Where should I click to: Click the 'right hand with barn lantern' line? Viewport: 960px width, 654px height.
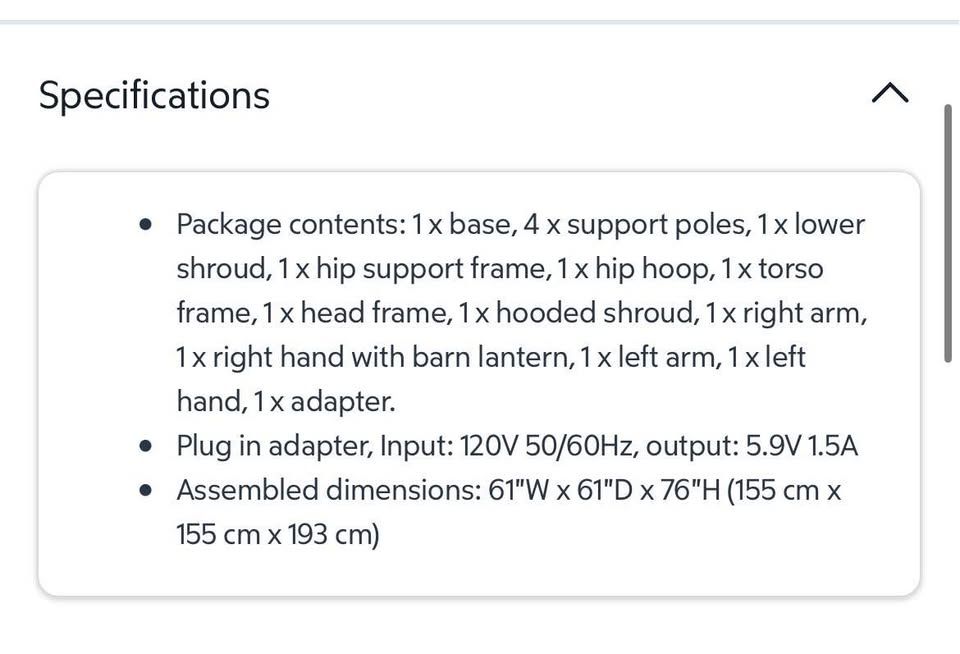[490, 358]
